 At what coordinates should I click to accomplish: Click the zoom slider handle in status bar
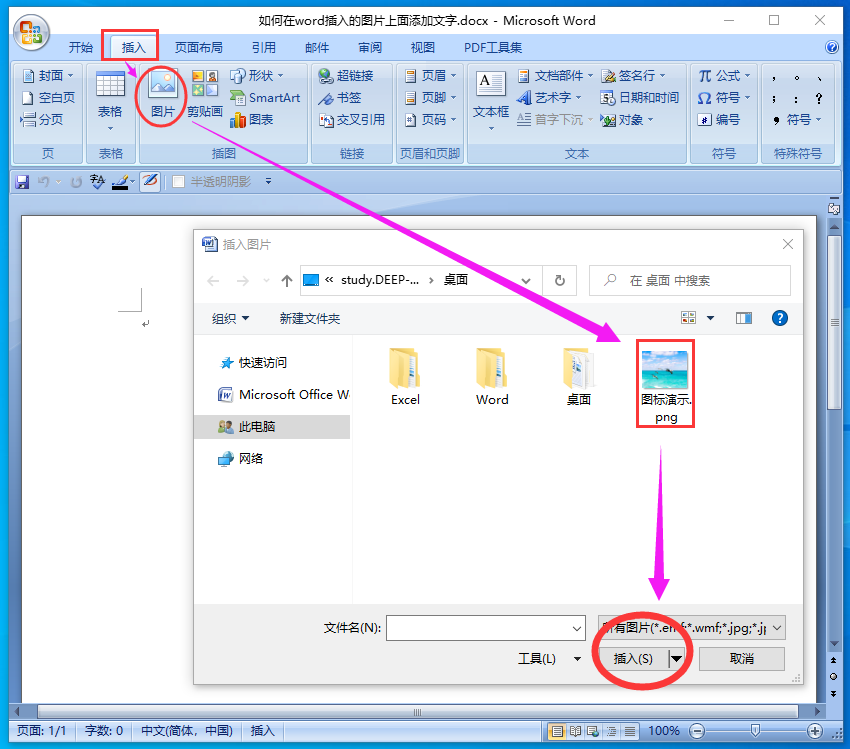point(755,731)
